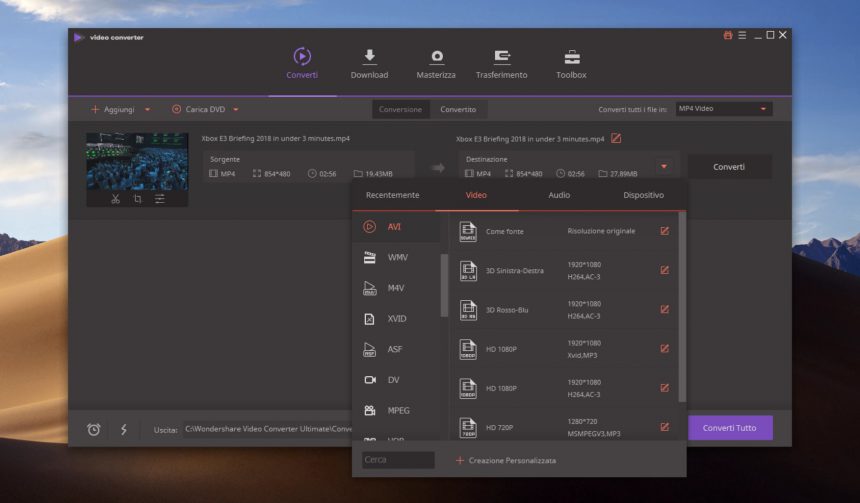
Task: Click the Carica DVD button
Action: tap(199, 110)
